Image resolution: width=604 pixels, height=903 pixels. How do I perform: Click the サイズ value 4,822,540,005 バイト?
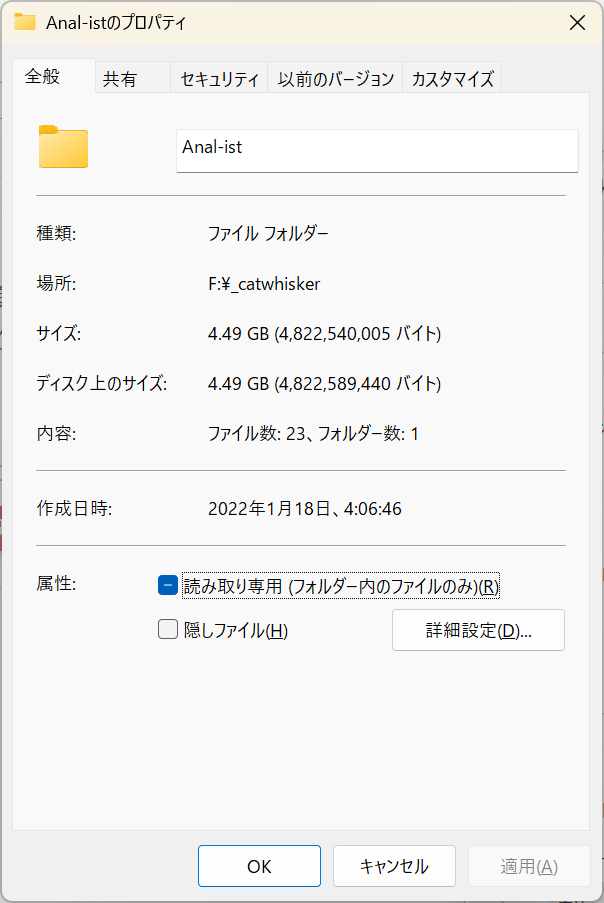click(324, 334)
